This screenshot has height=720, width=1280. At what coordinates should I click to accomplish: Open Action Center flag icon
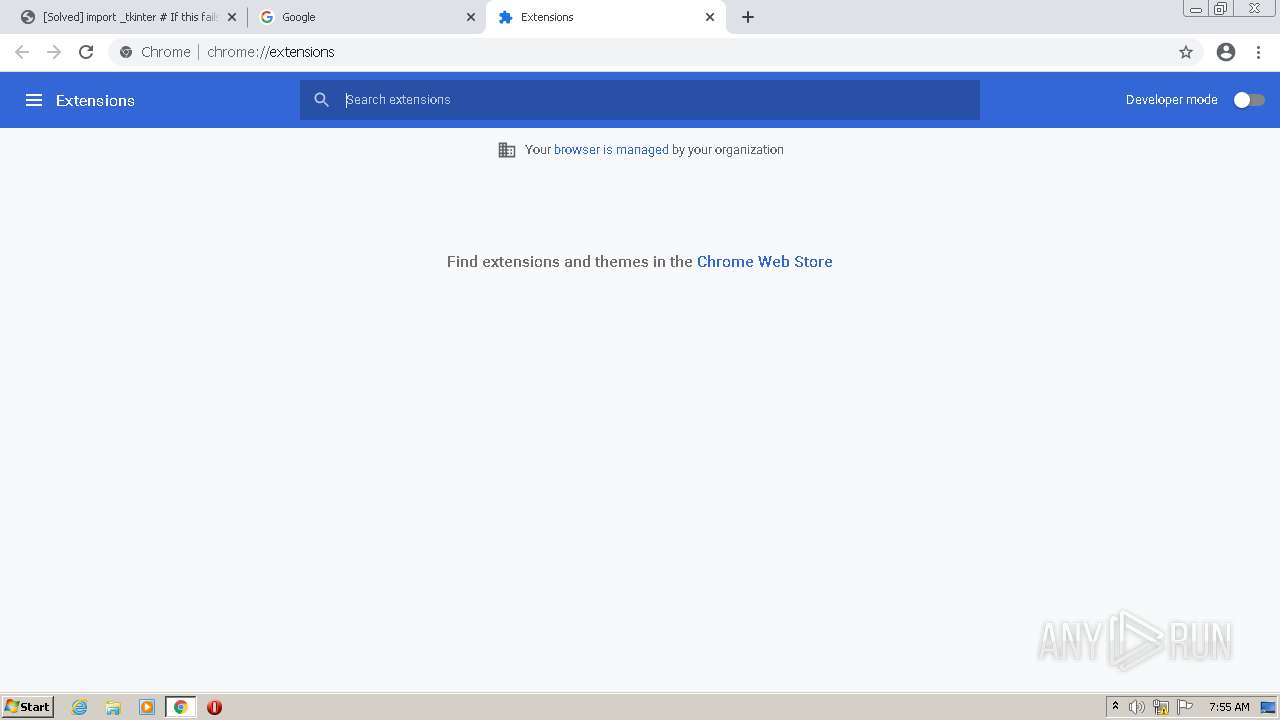click(x=1185, y=707)
